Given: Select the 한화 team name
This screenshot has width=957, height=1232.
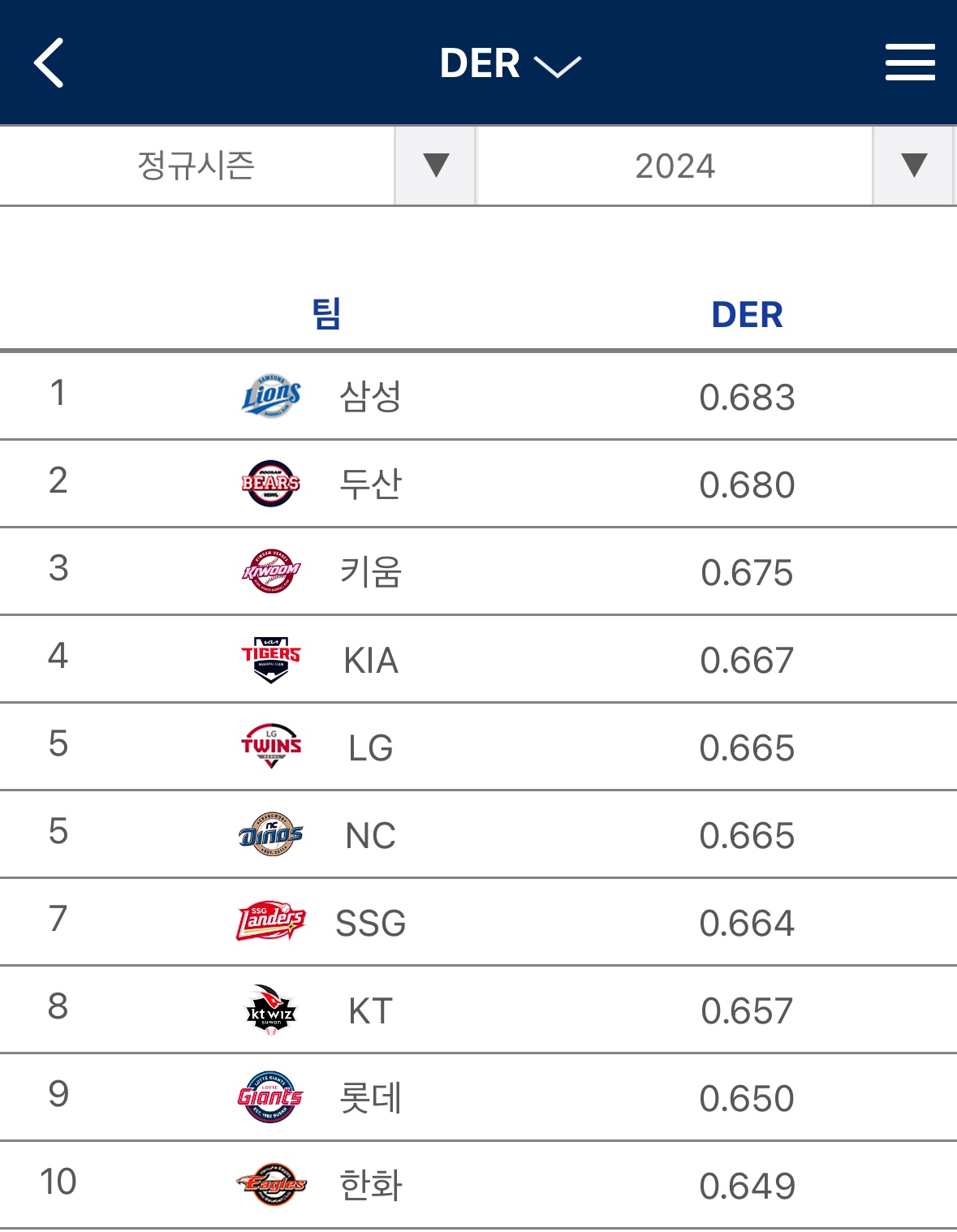Looking at the screenshot, I should (x=370, y=1186).
